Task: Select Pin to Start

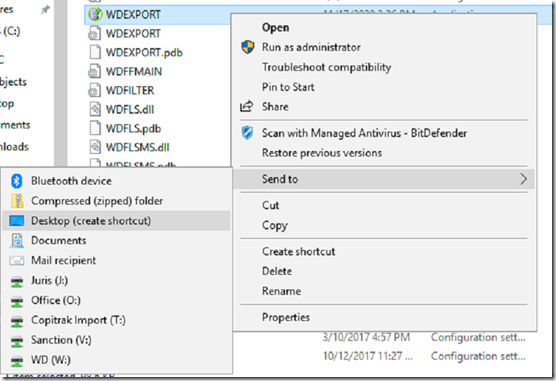Action: tap(288, 87)
